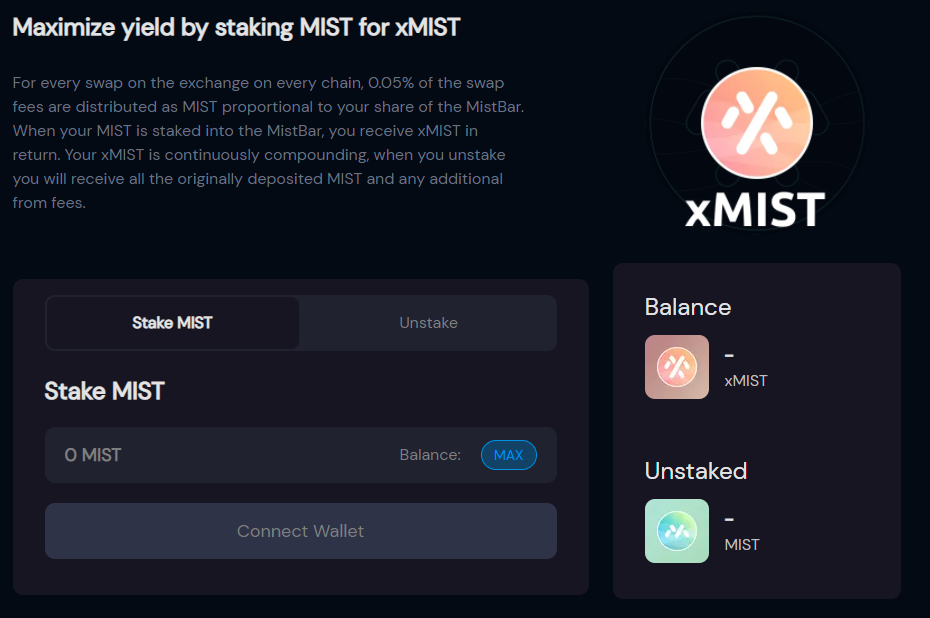
Task: Switch to the Unstake tab
Action: 428,323
